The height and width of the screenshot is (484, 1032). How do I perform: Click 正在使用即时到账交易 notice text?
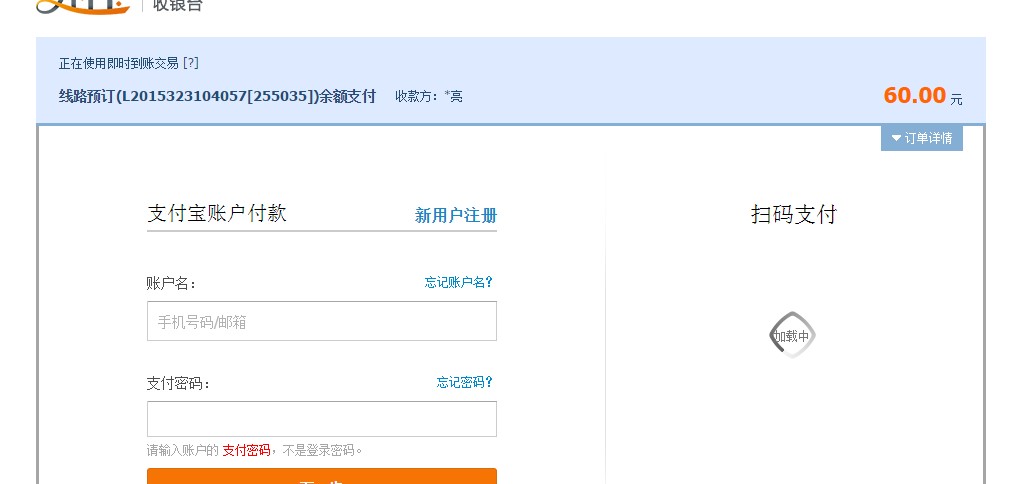point(118,63)
